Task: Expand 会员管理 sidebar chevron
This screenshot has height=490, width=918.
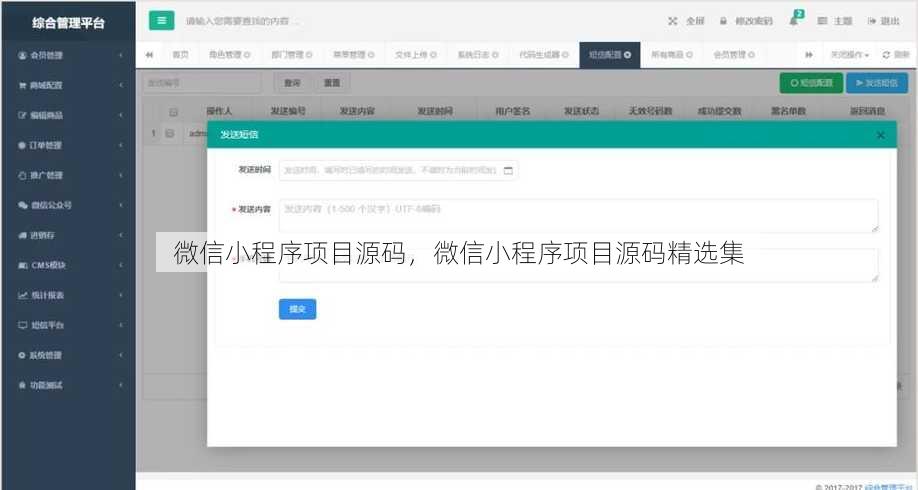Action: (121, 55)
